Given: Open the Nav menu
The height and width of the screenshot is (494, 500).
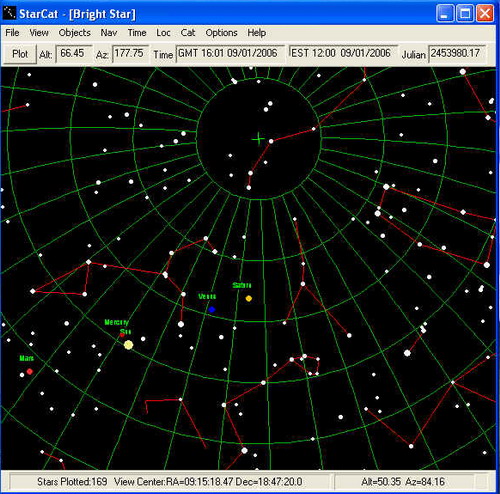Looking at the screenshot, I should pos(109,33).
